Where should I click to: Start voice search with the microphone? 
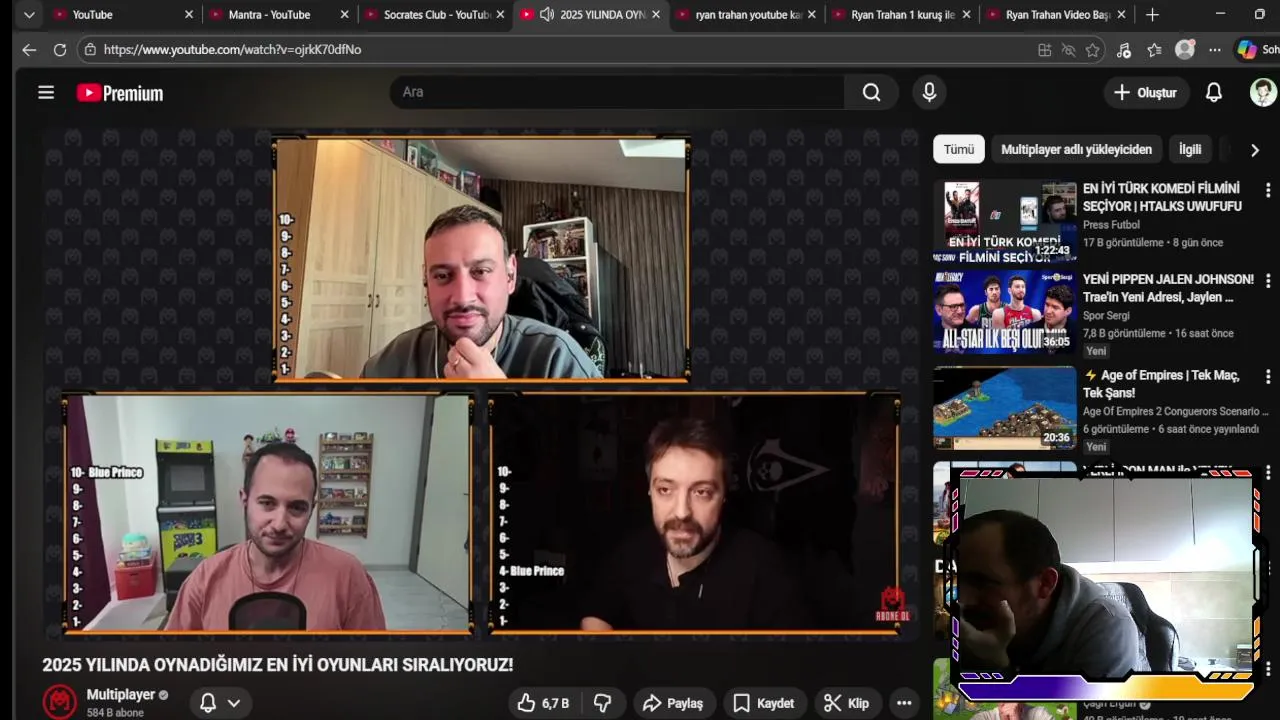(929, 92)
